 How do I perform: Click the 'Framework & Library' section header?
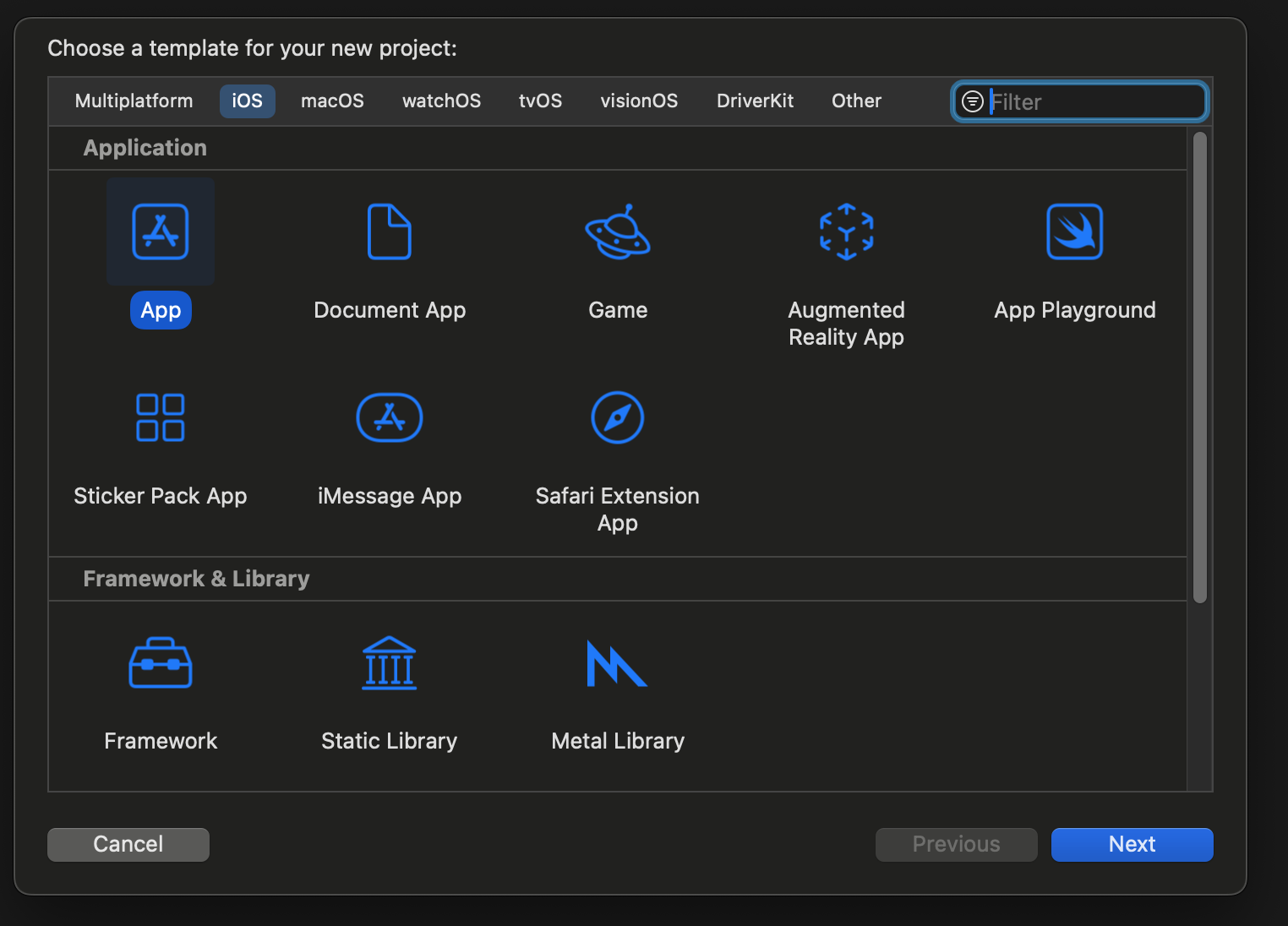(x=196, y=579)
